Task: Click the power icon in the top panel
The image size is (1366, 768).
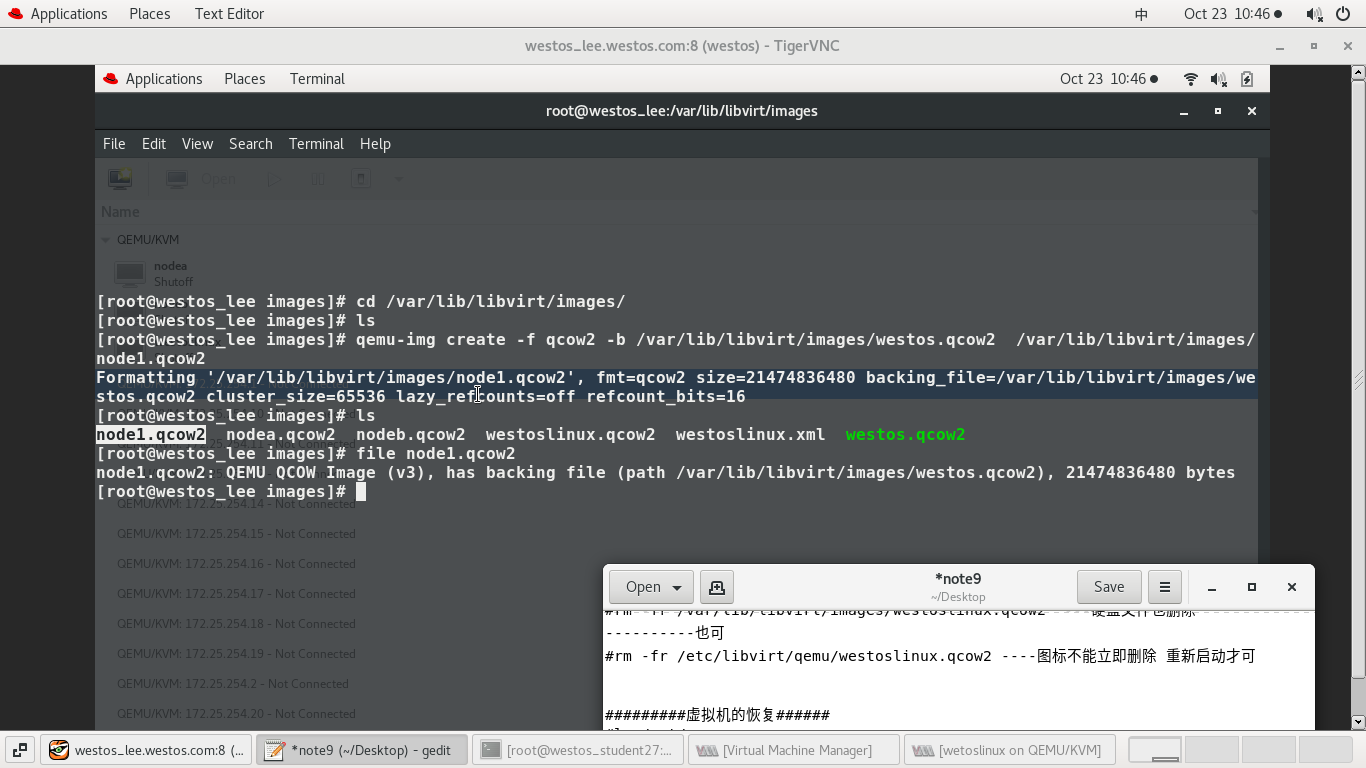Action: [x=1343, y=14]
